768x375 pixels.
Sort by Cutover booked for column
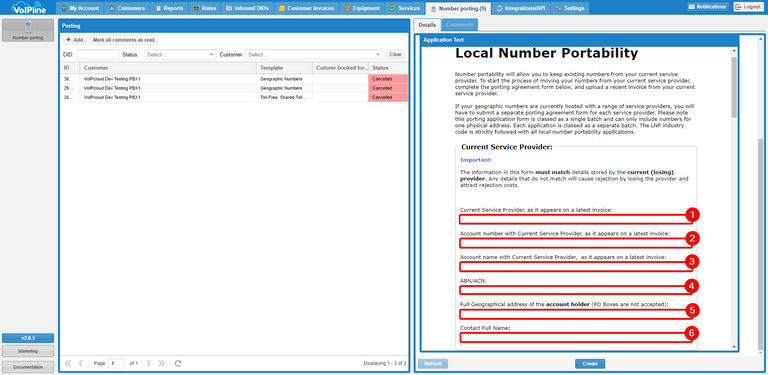pos(340,68)
